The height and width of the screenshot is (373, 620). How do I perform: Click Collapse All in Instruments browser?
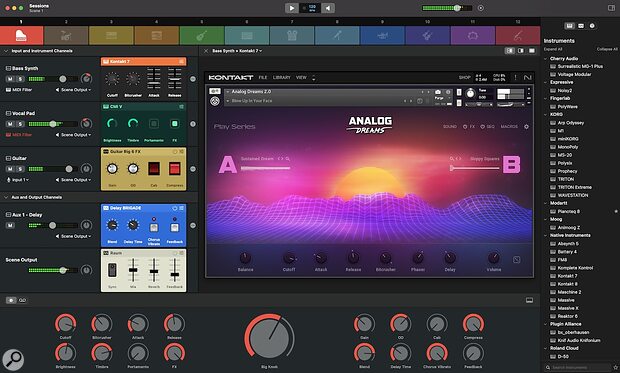click(x=607, y=49)
